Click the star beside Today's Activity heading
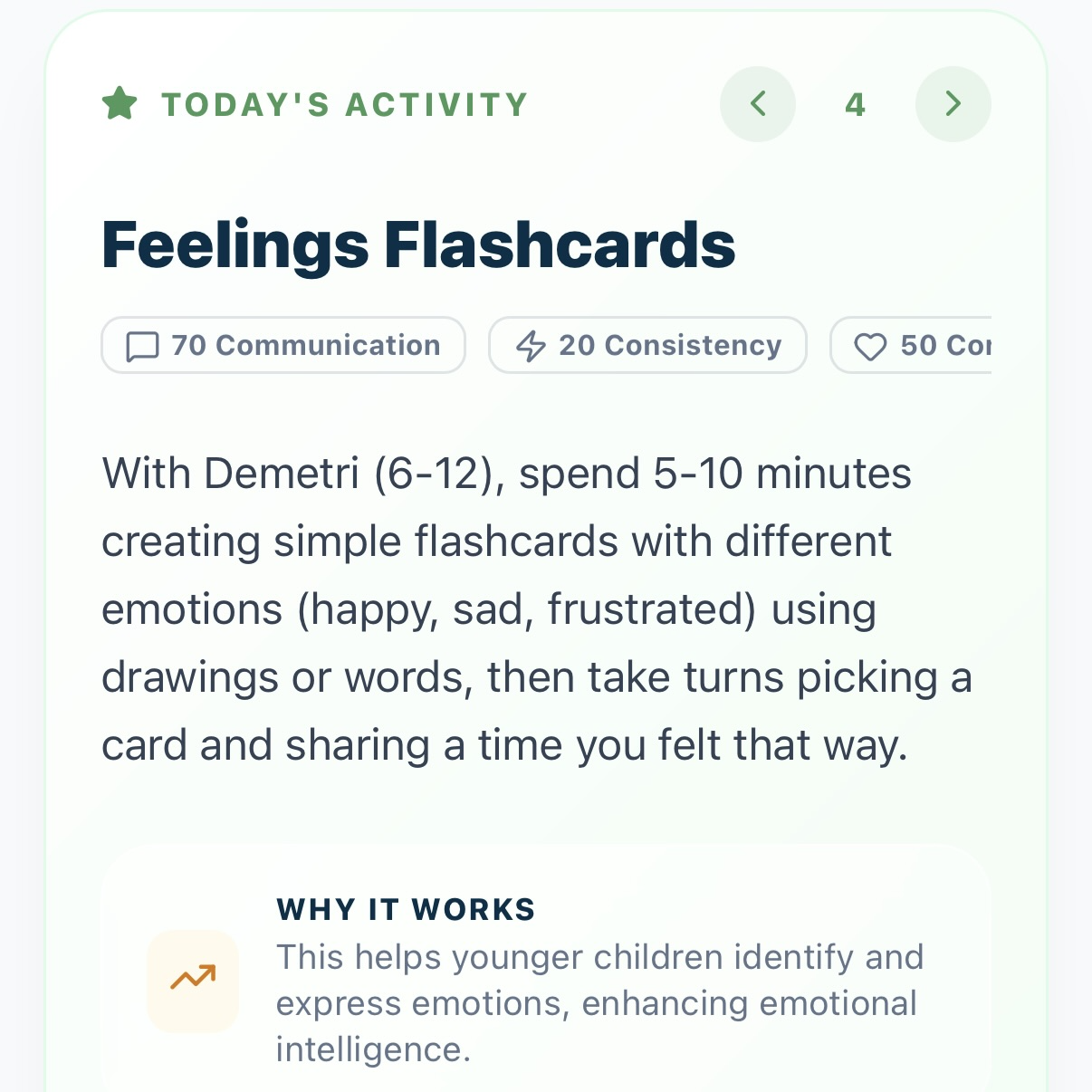 pos(120,103)
